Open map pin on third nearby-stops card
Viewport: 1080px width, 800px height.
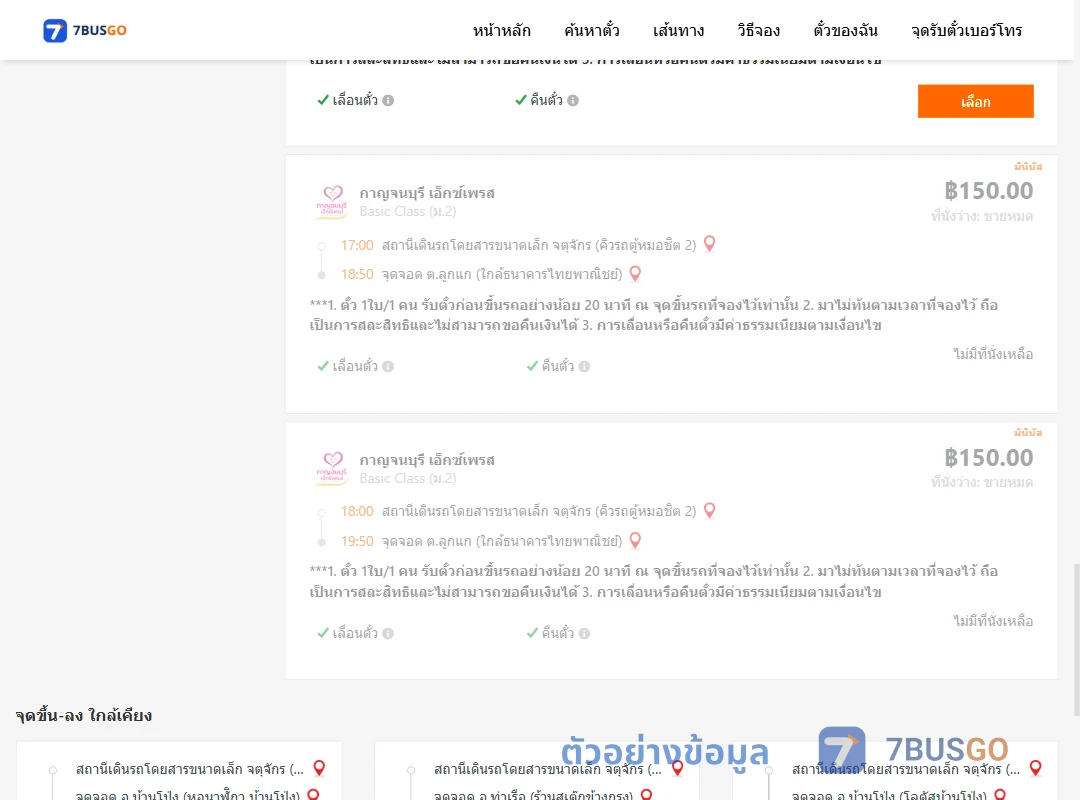tap(1035, 768)
